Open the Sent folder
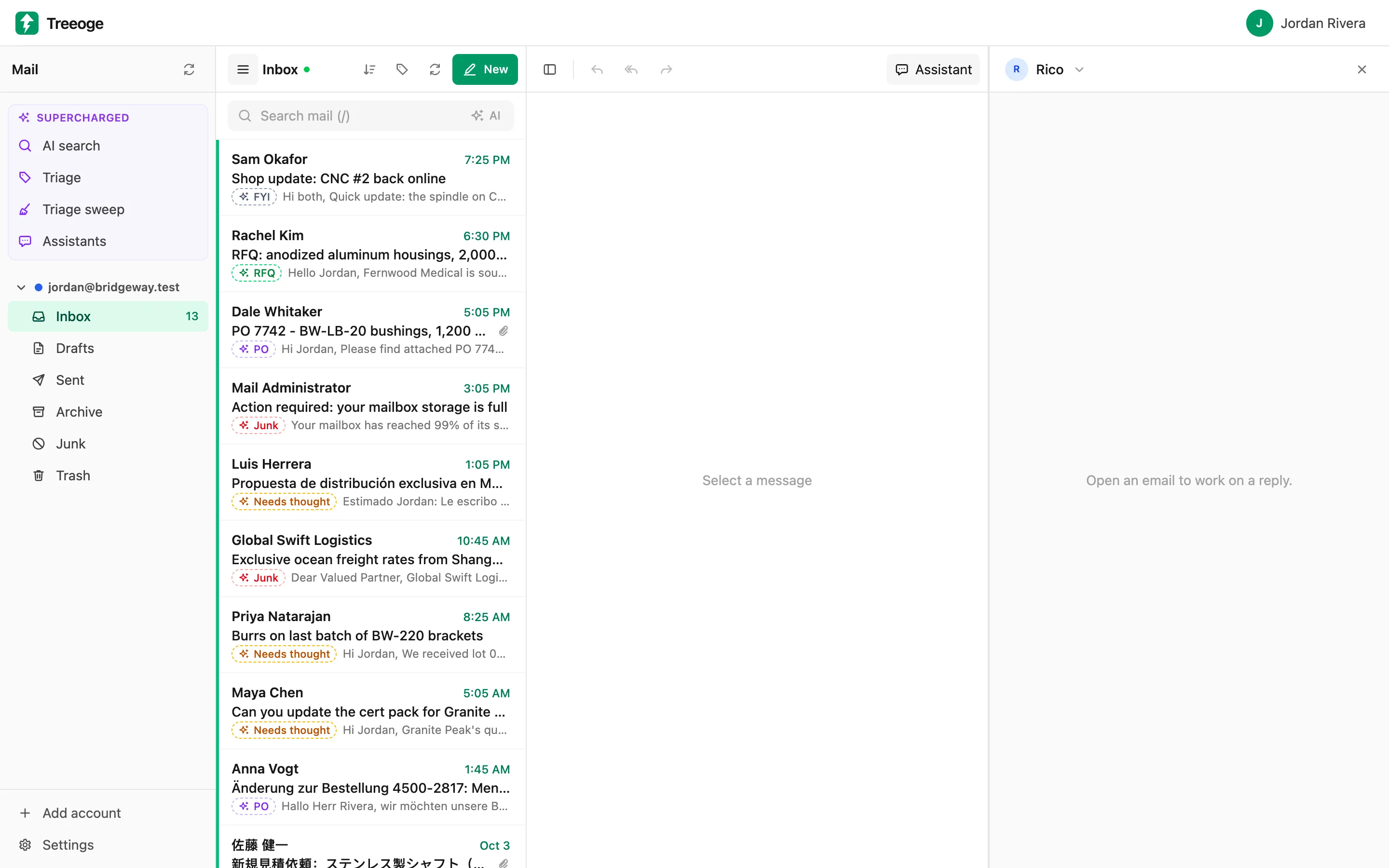The width and height of the screenshot is (1389, 868). point(108,380)
